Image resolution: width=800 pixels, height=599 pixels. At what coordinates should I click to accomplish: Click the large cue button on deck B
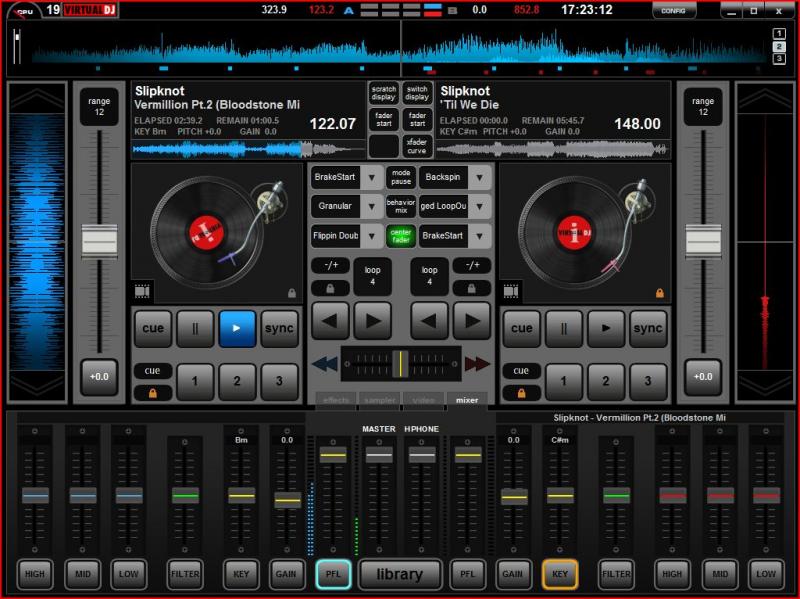(521, 329)
